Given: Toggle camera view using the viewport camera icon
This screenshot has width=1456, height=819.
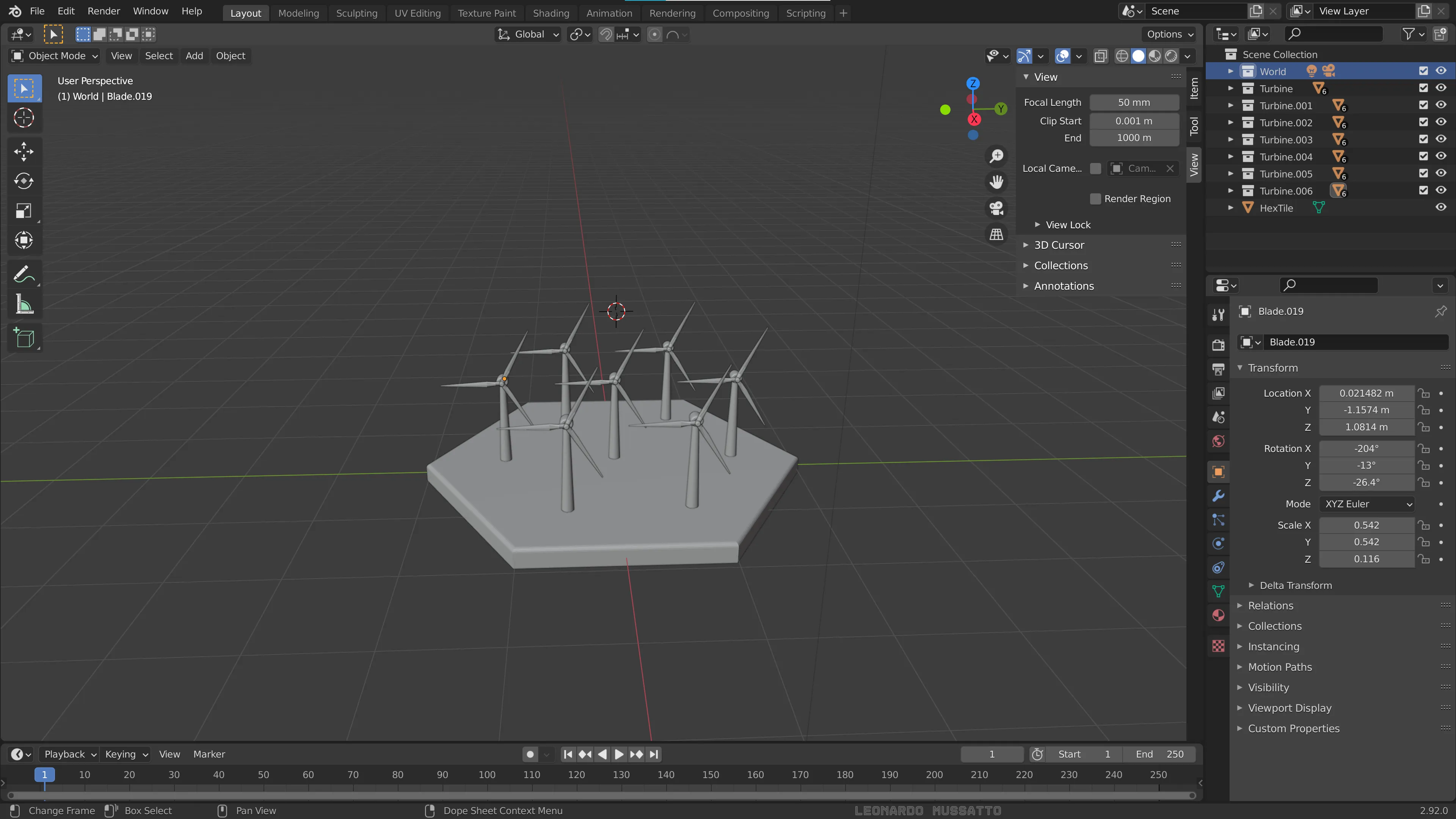Looking at the screenshot, I should [996, 208].
